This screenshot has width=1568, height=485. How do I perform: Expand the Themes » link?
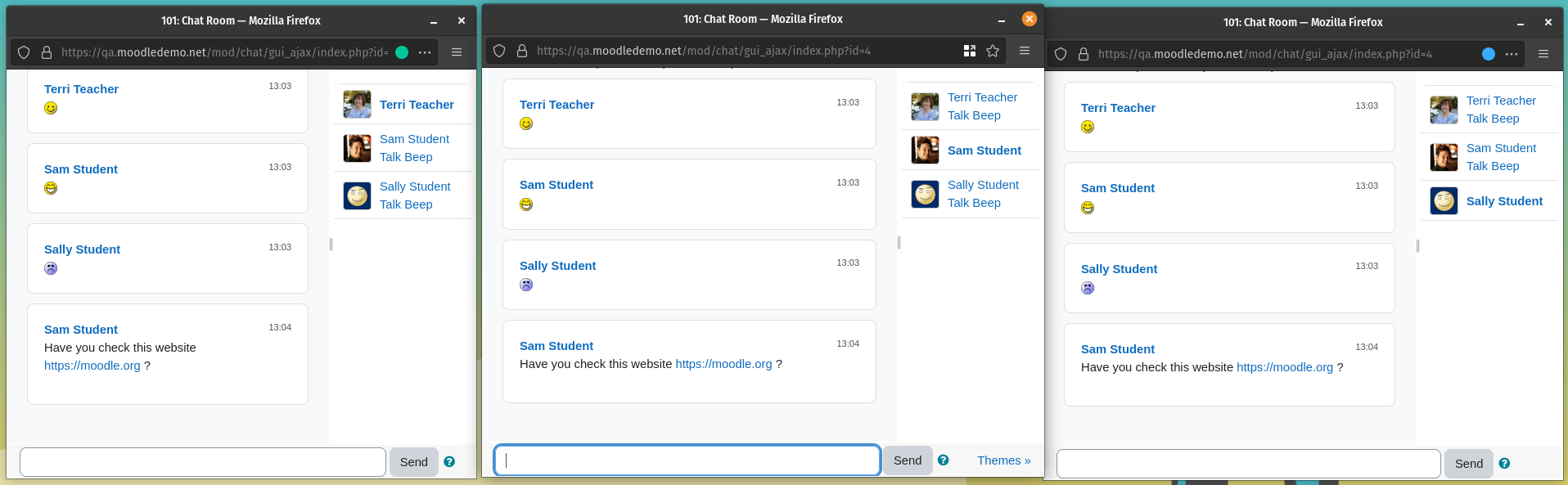1004,460
